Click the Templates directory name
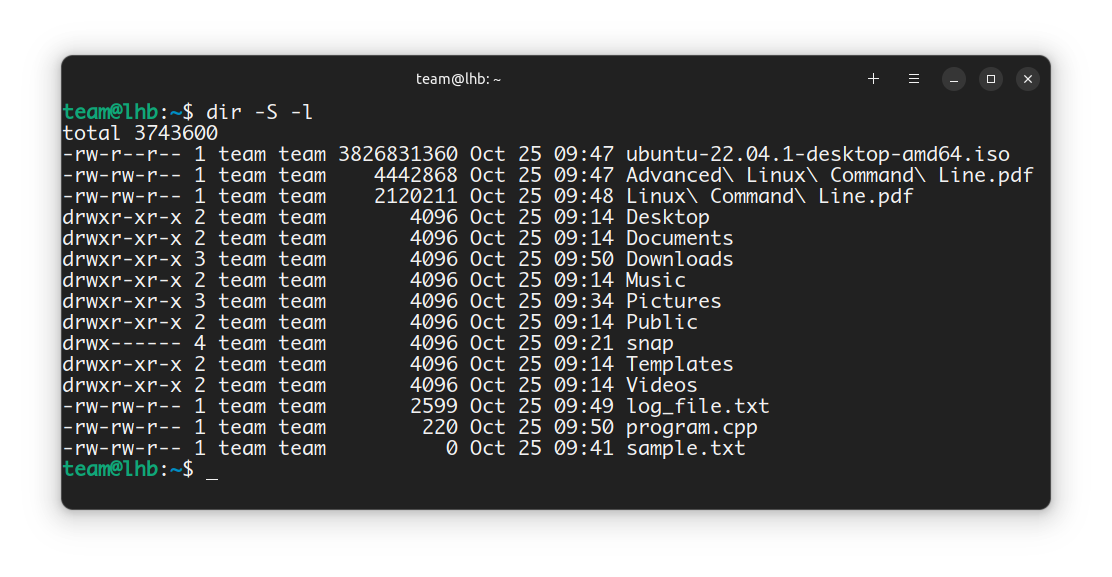Viewport: 1112px width, 577px height. [x=679, y=365]
